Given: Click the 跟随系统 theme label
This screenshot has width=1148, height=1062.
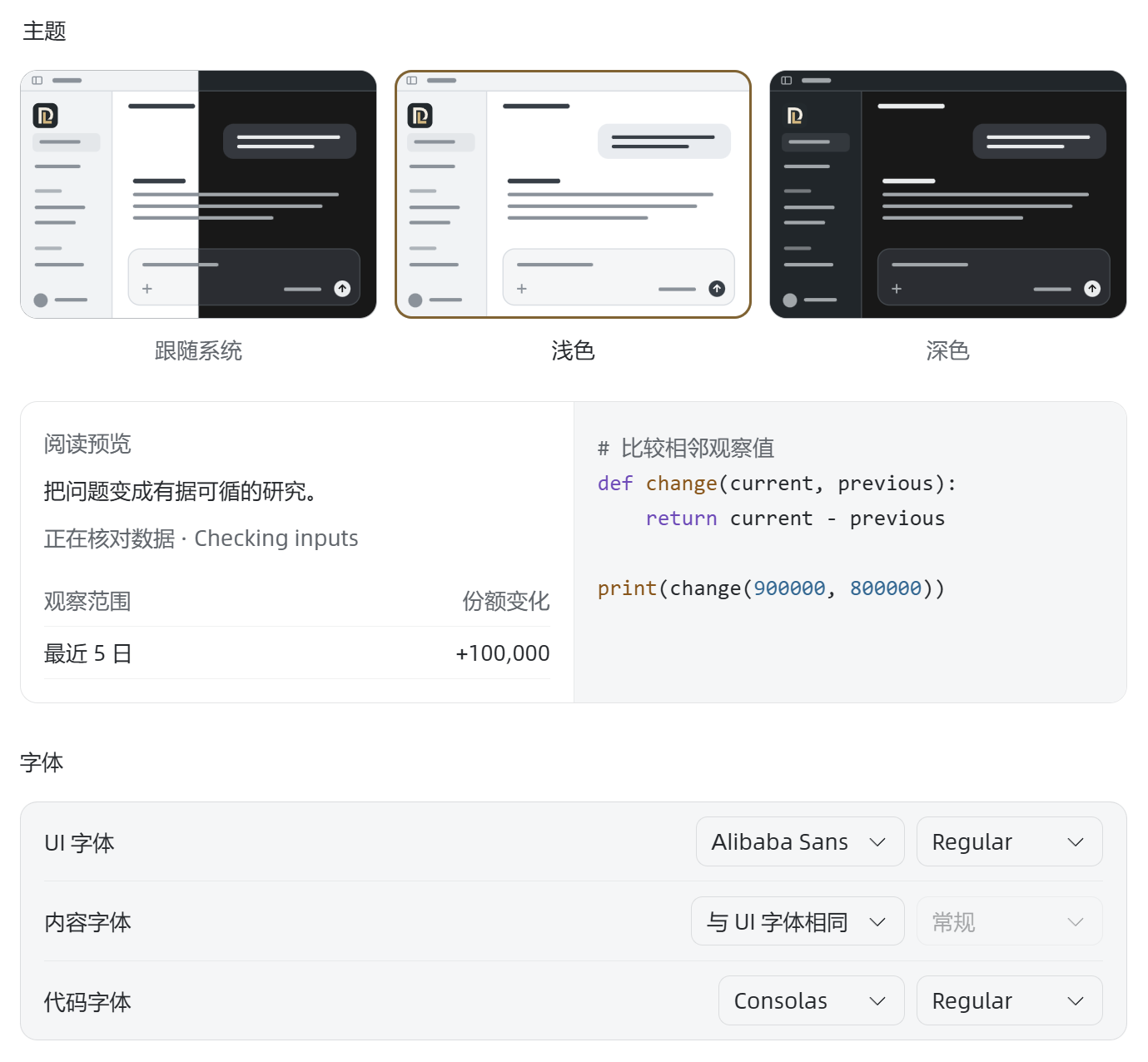Looking at the screenshot, I should pyautogui.click(x=198, y=350).
